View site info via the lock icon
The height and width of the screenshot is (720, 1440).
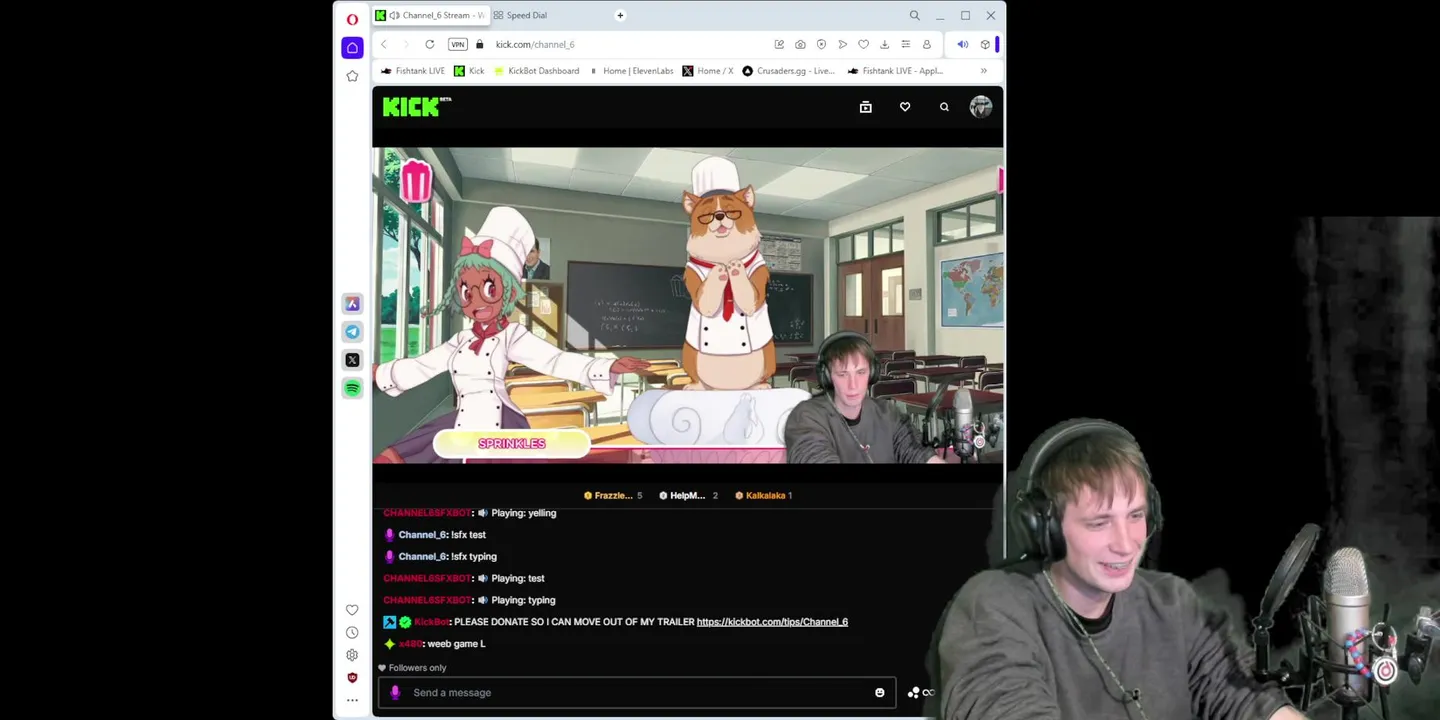(x=480, y=44)
